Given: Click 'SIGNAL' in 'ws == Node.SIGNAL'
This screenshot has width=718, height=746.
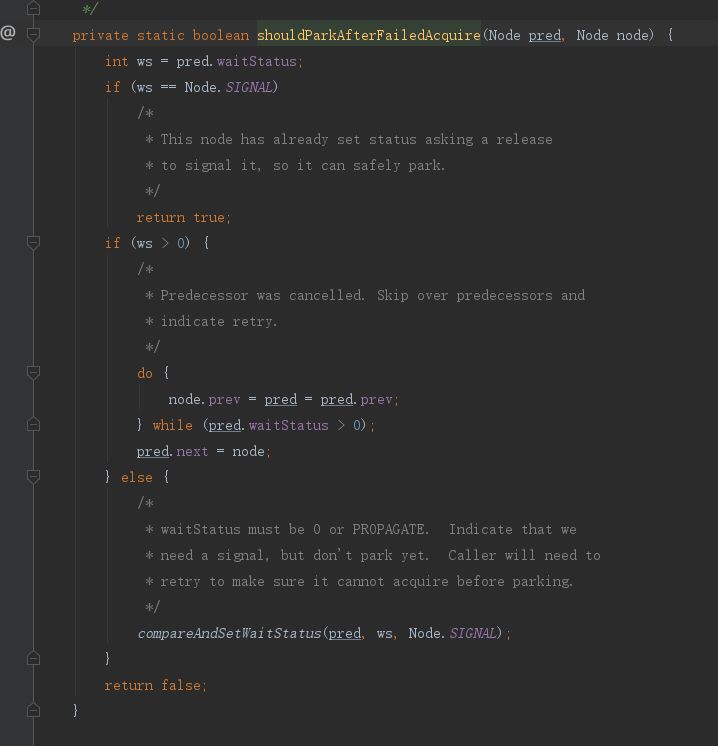Looking at the screenshot, I should pyautogui.click(x=248, y=87).
